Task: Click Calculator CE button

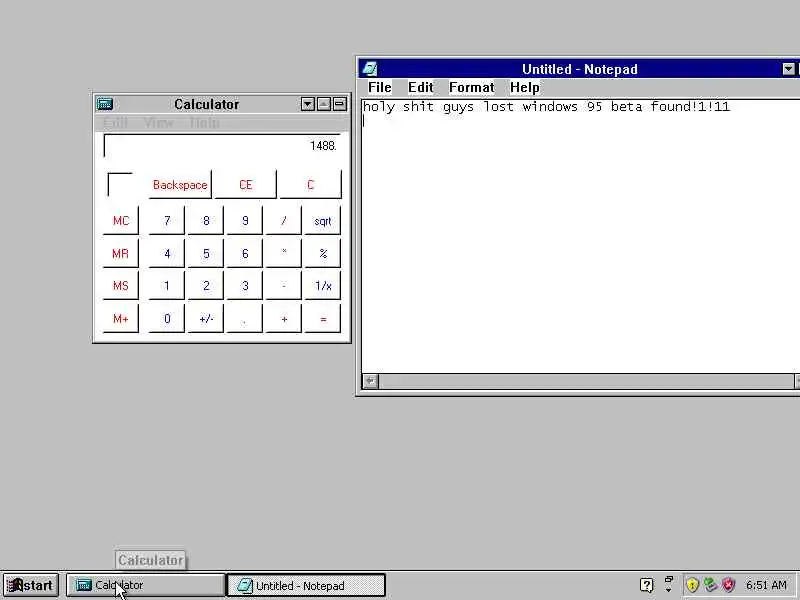Action: click(x=245, y=185)
